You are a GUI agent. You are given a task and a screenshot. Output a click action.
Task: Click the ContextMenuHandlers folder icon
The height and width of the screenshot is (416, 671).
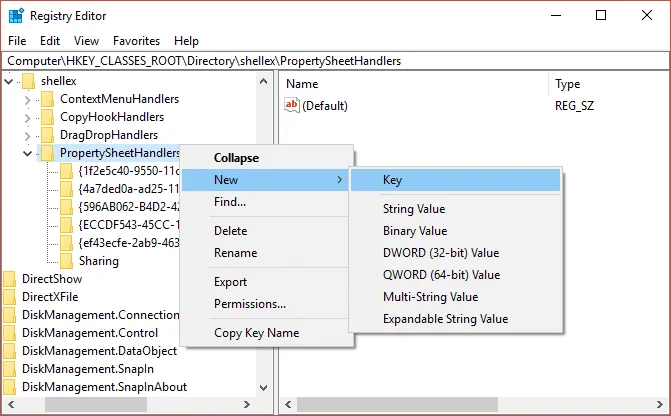(x=48, y=99)
